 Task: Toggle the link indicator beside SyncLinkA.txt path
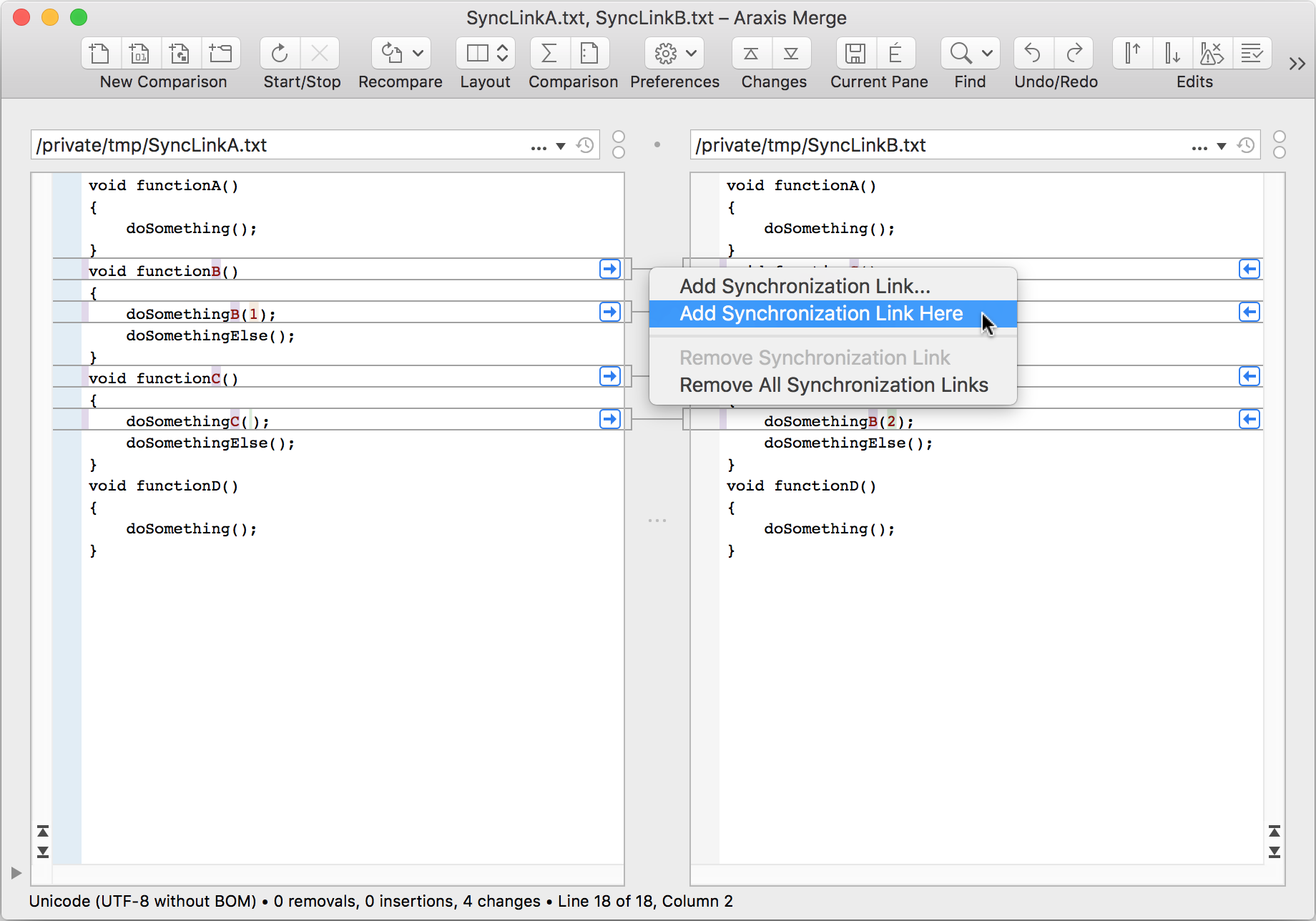point(619,144)
